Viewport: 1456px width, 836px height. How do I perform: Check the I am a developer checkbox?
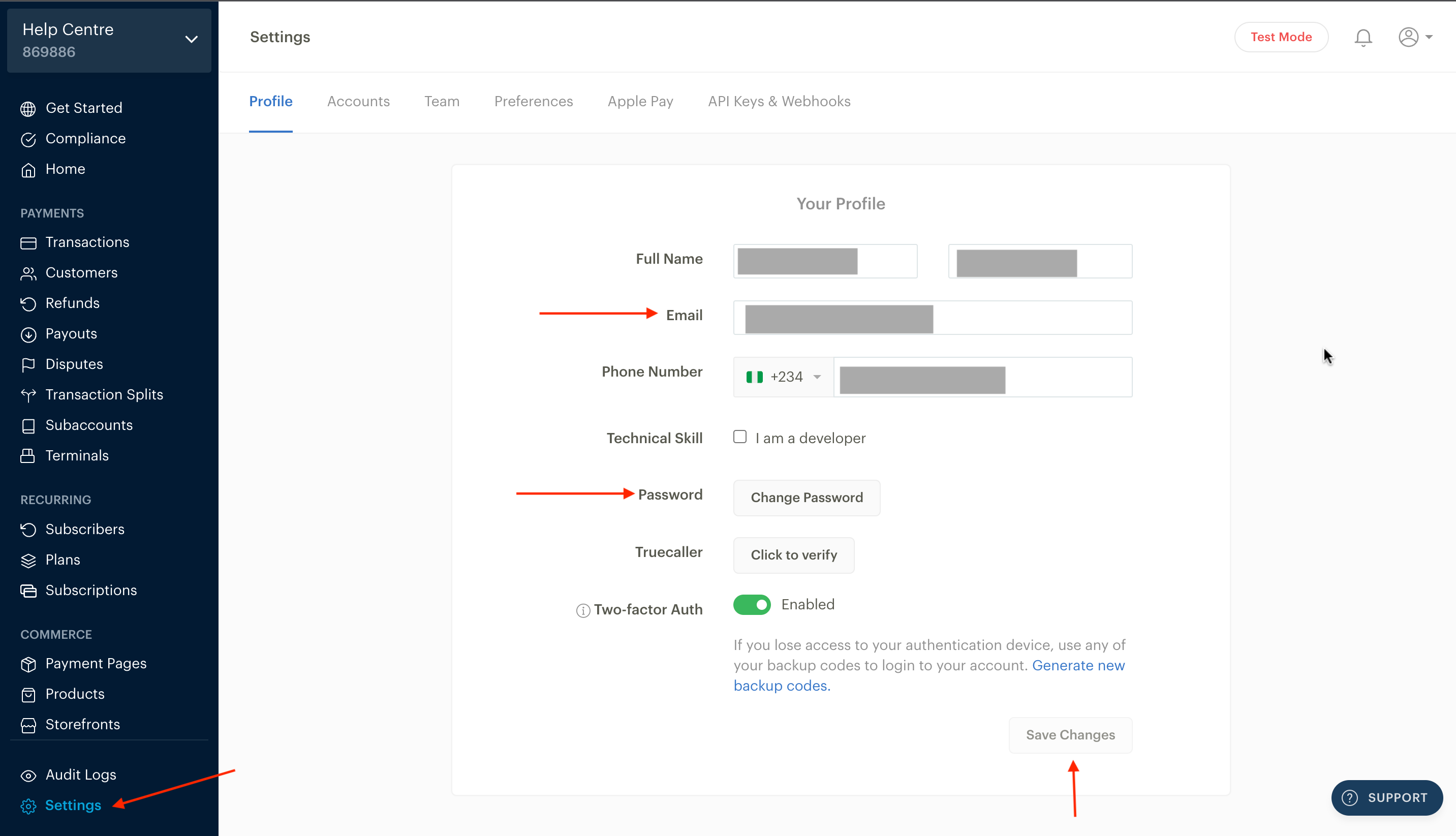click(740, 437)
